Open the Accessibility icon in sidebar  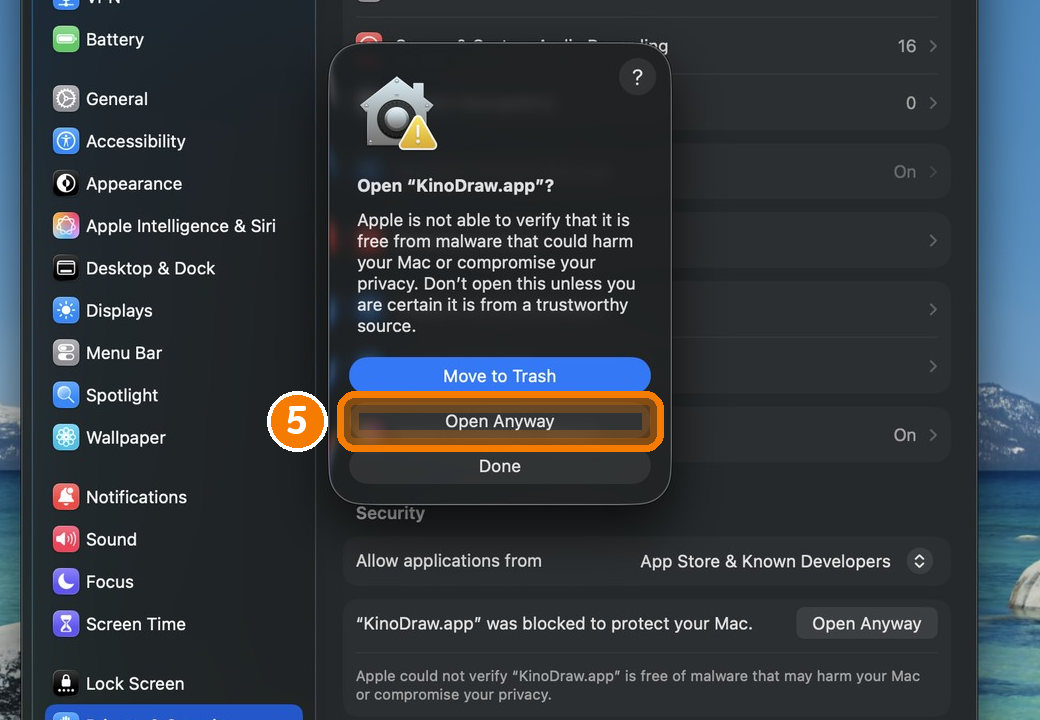coord(66,141)
